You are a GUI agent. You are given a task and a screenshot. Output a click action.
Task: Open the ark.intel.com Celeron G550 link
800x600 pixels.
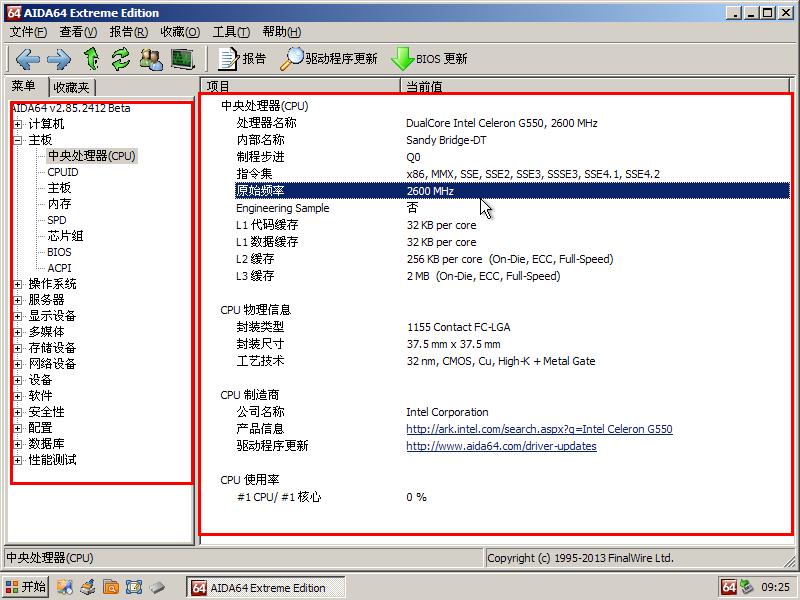click(539, 429)
